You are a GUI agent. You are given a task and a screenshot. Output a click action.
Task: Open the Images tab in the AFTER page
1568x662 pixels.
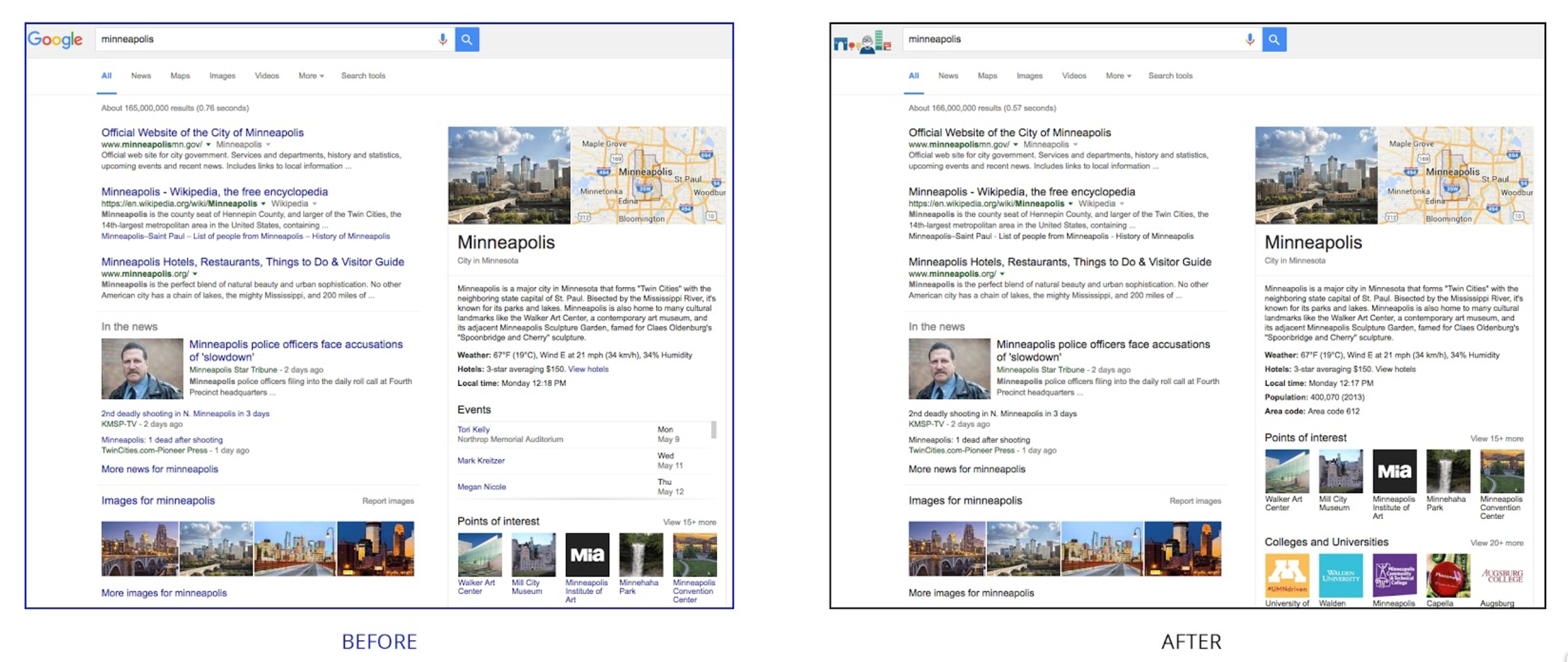[x=1030, y=76]
